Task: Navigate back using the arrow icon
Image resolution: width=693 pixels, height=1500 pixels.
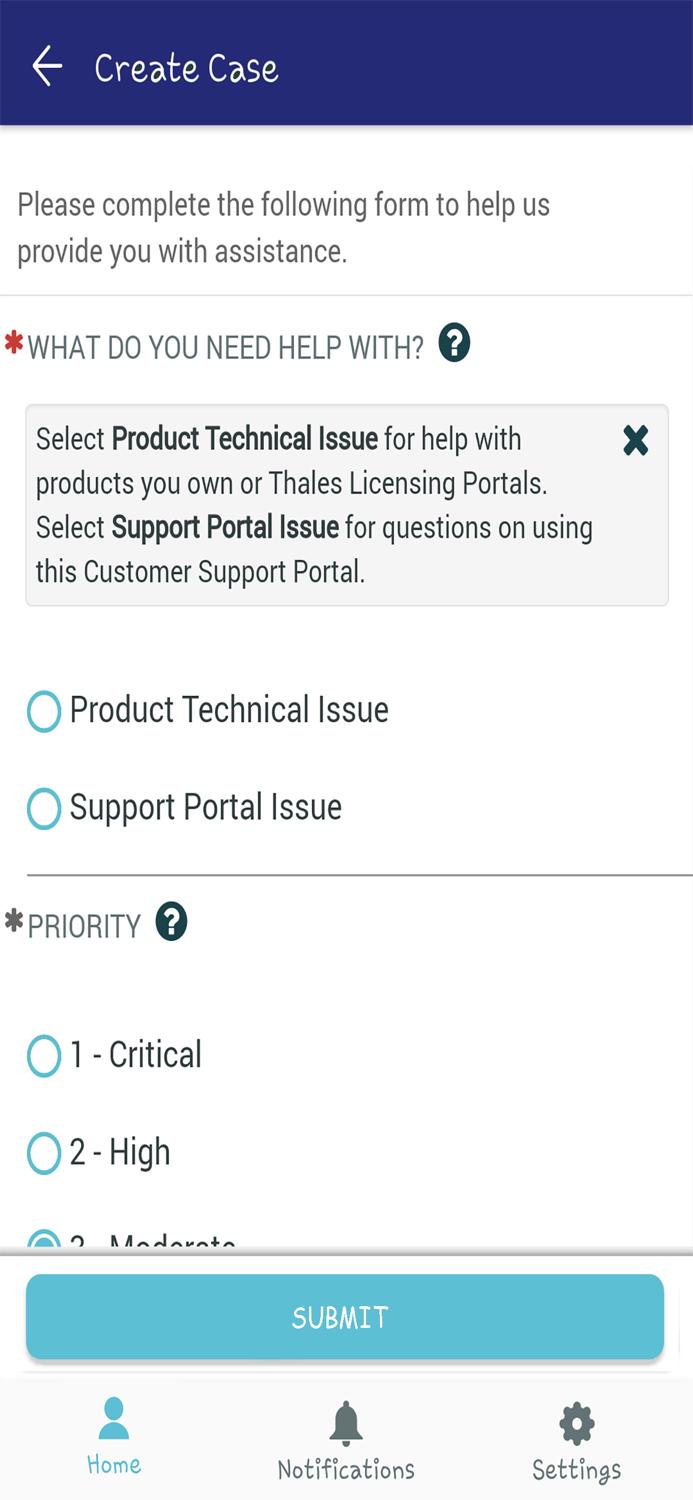Action: [x=46, y=66]
